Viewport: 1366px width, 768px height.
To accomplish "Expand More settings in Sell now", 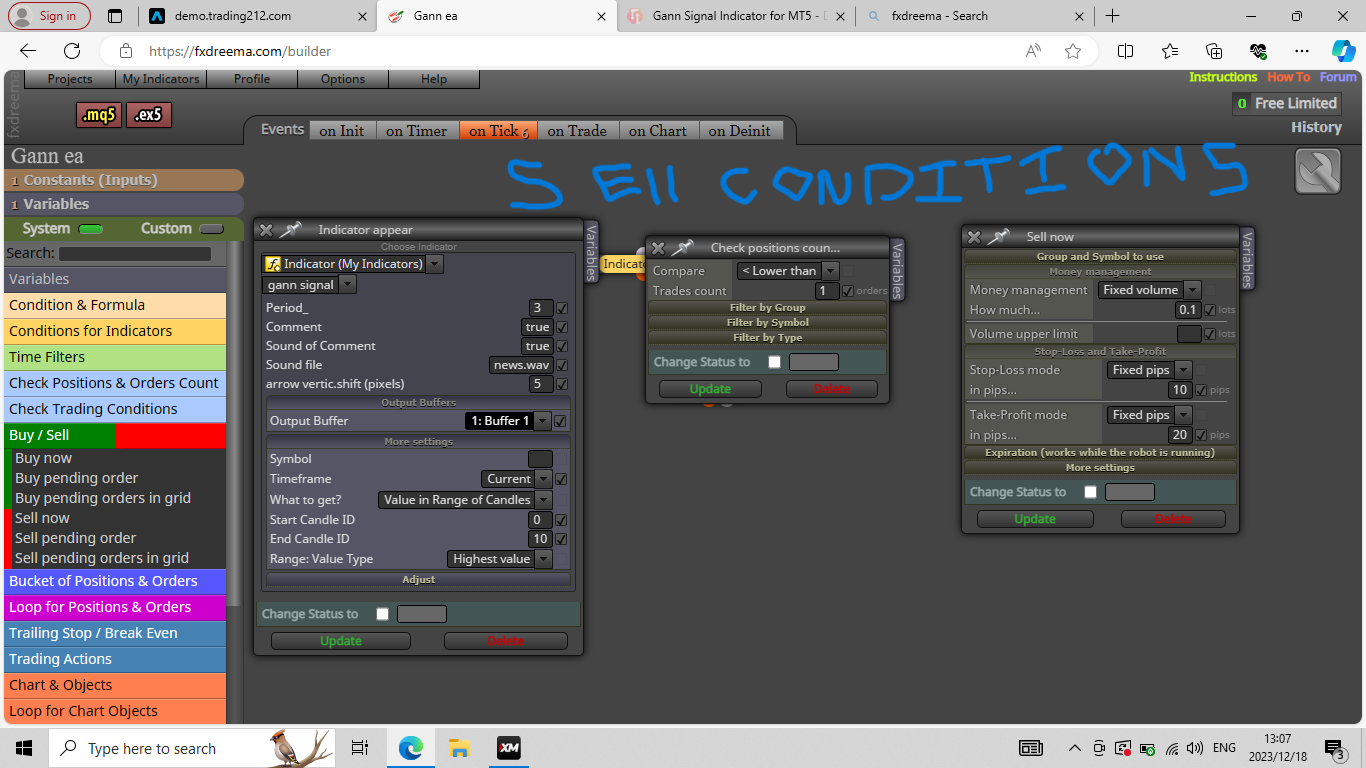I will [x=1099, y=467].
